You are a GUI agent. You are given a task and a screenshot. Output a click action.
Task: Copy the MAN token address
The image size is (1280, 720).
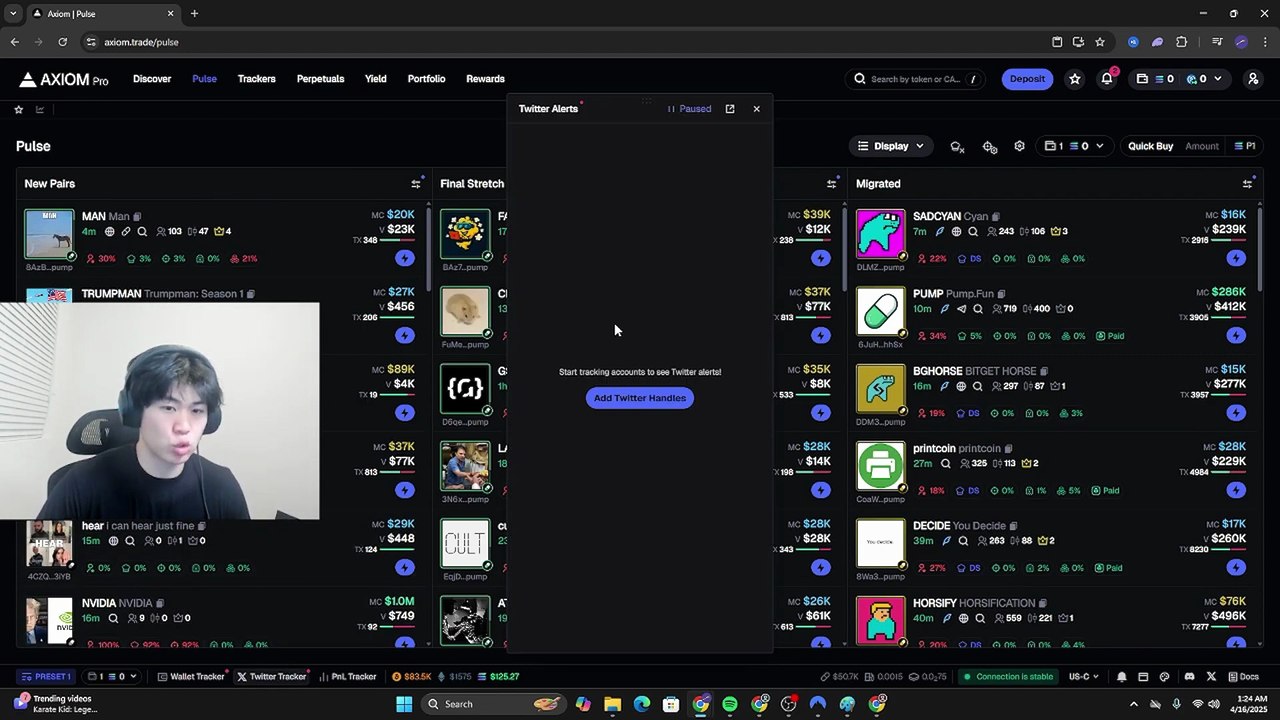[138, 217]
